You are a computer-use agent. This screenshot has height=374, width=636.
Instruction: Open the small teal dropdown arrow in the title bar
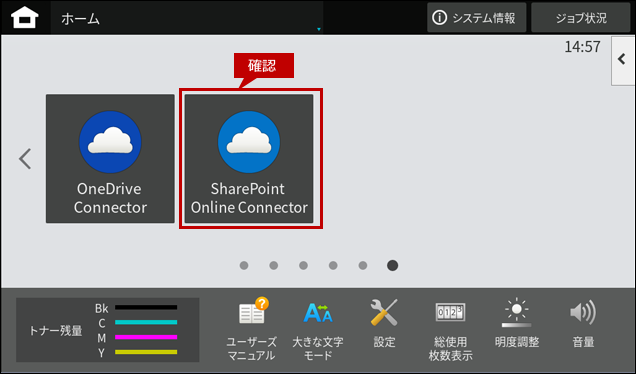[319, 29]
